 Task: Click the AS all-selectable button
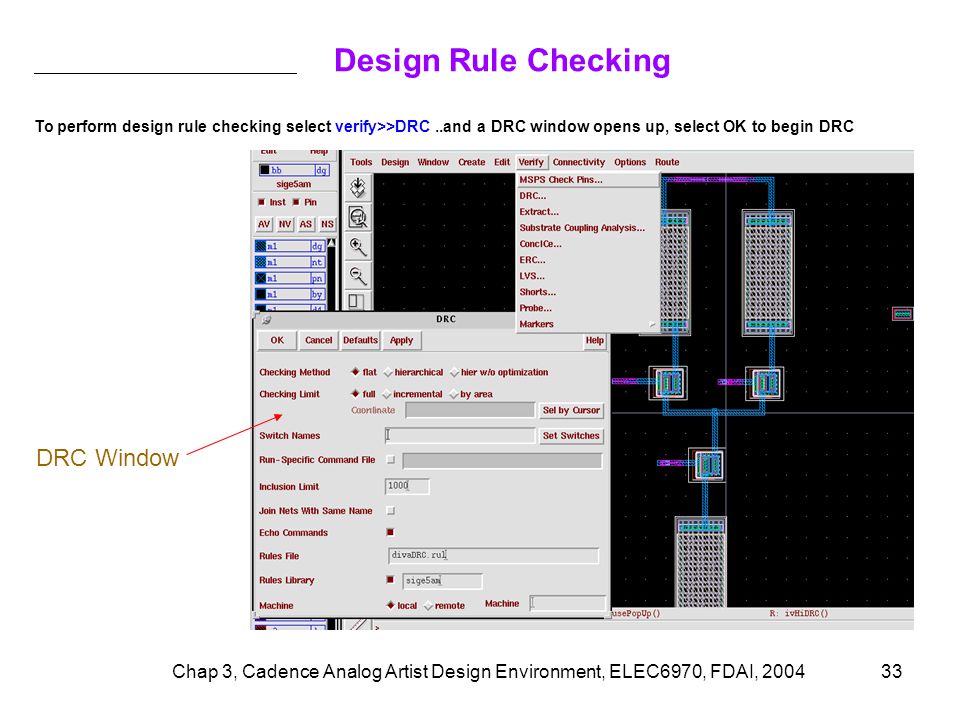306,224
